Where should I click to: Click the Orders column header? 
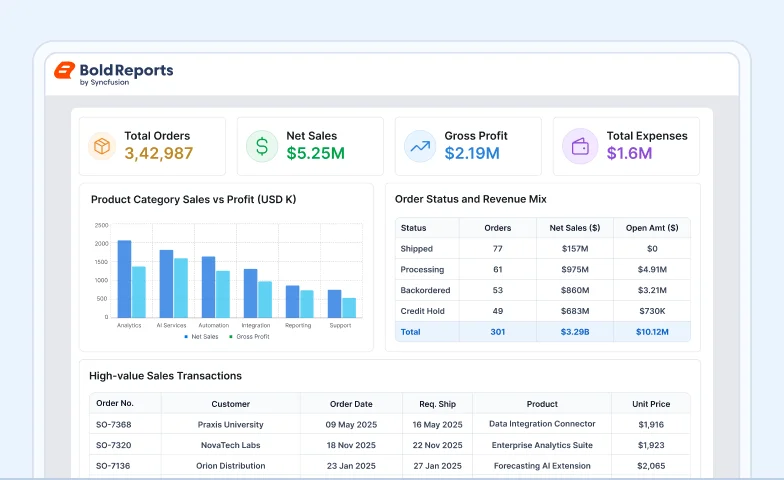pos(498,228)
